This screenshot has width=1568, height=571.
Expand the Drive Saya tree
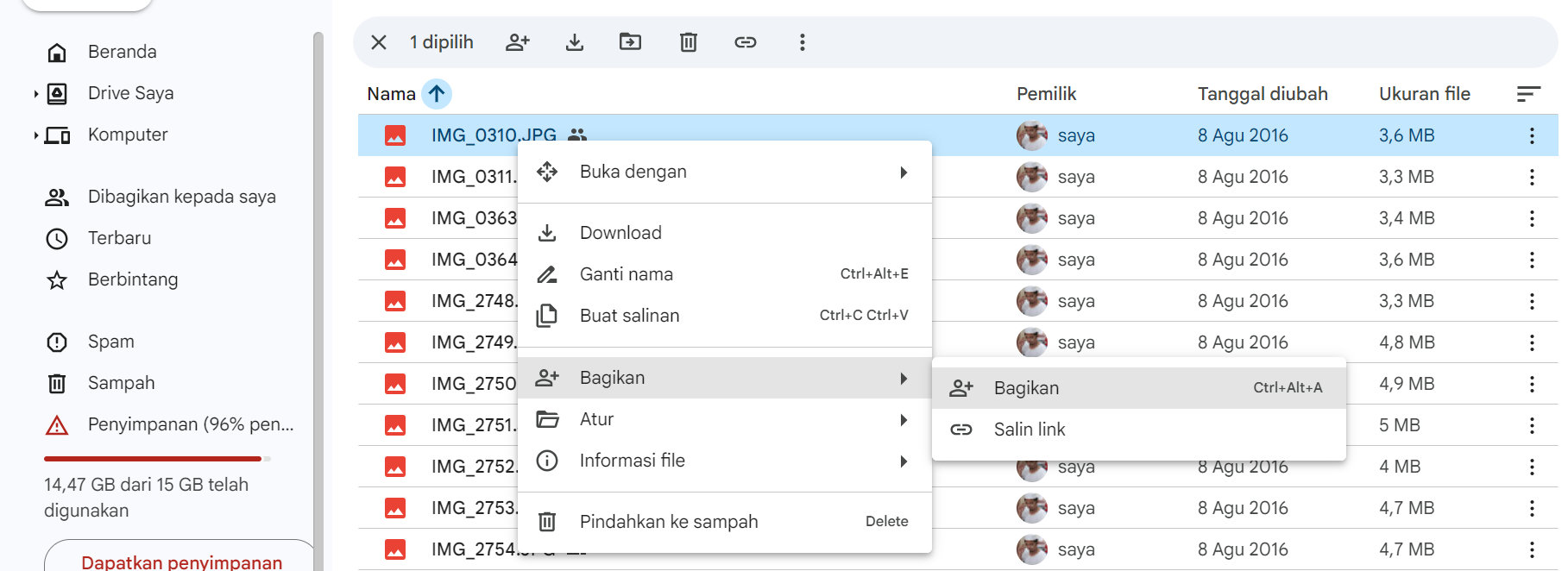[x=35, y=94]
